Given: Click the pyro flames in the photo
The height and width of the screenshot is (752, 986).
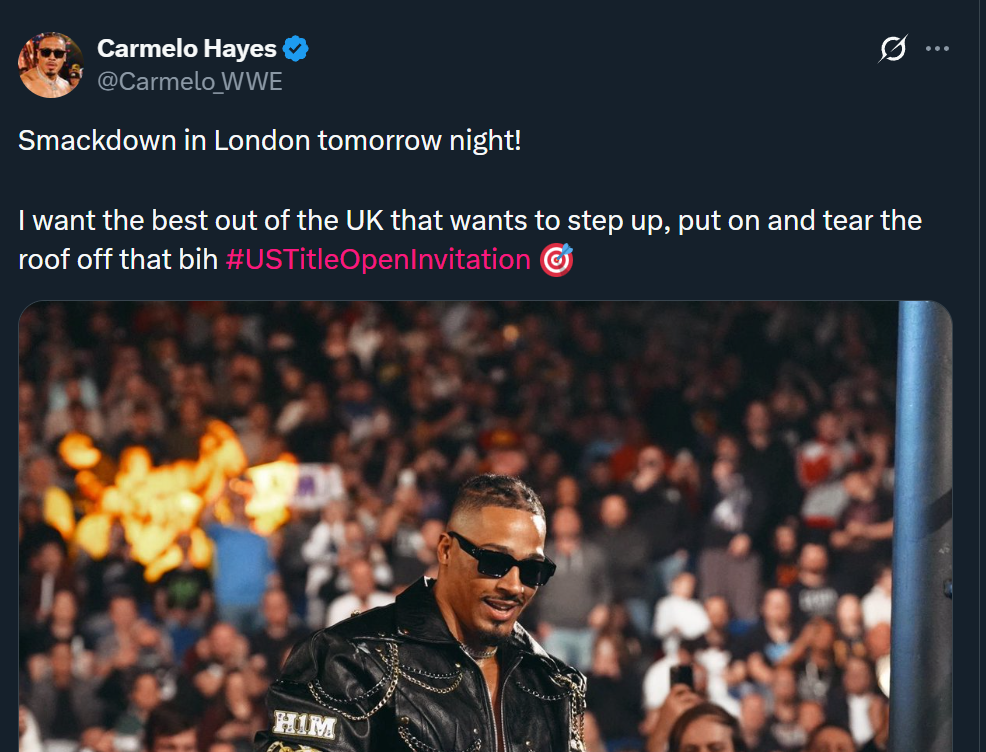Looking at the screenshot, I should tap(170, 497).
